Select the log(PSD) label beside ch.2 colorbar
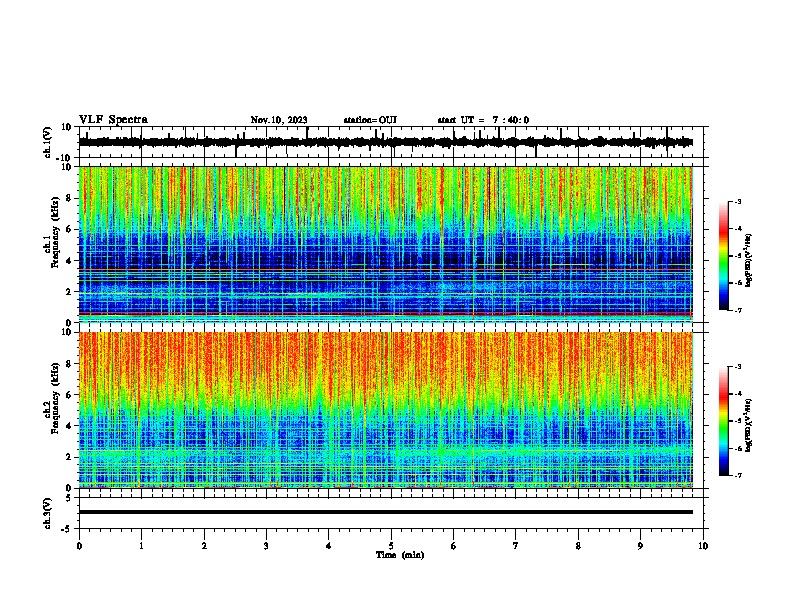The image size is (792, 612). click(748, 425)
